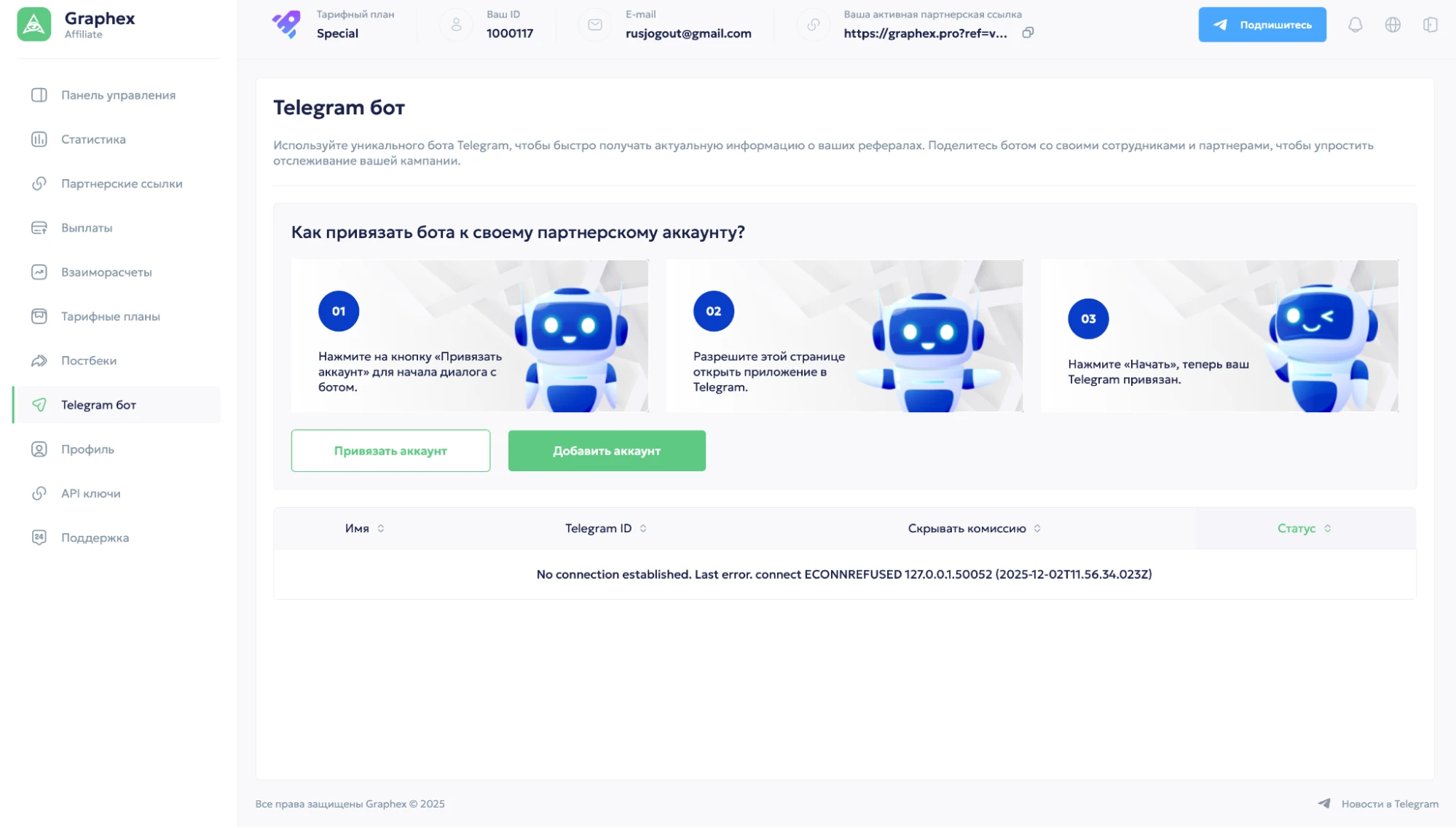
Task: Click the Статистика chart icon
Action: coord(39,140)
